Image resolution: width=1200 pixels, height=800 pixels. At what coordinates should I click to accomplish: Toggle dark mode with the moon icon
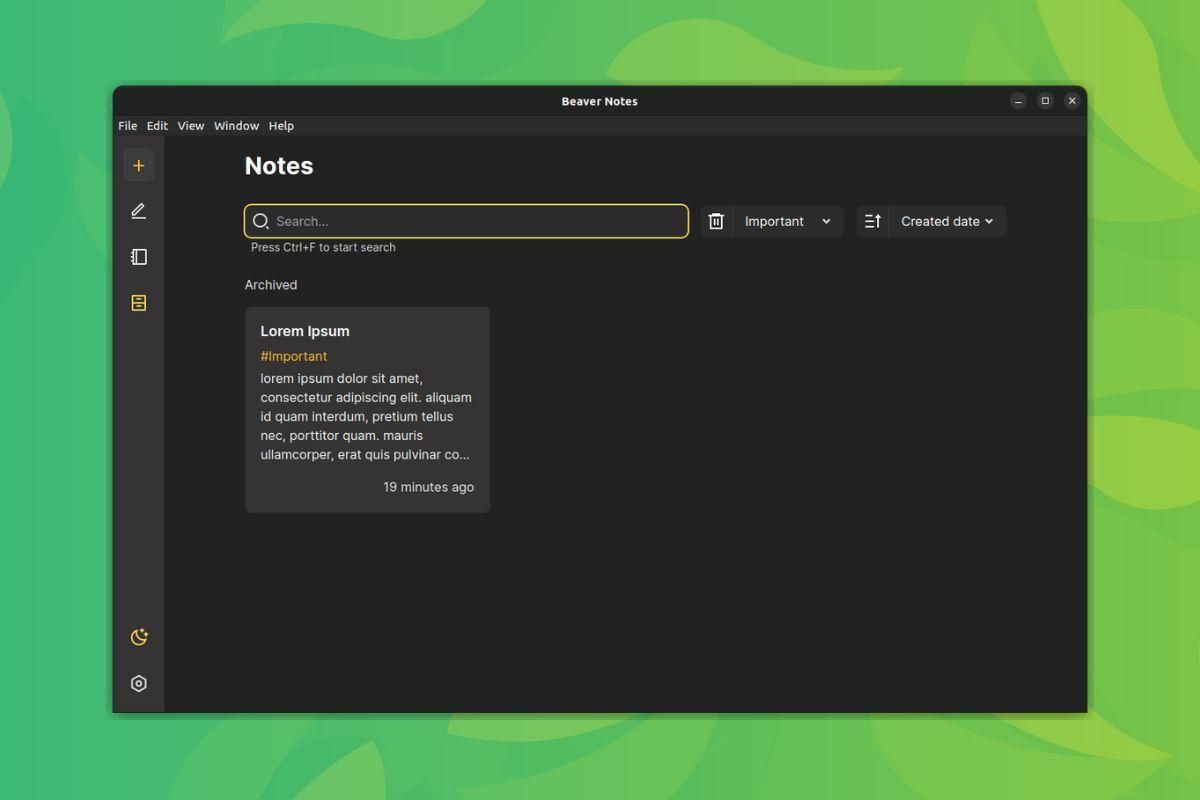[138, 637]
